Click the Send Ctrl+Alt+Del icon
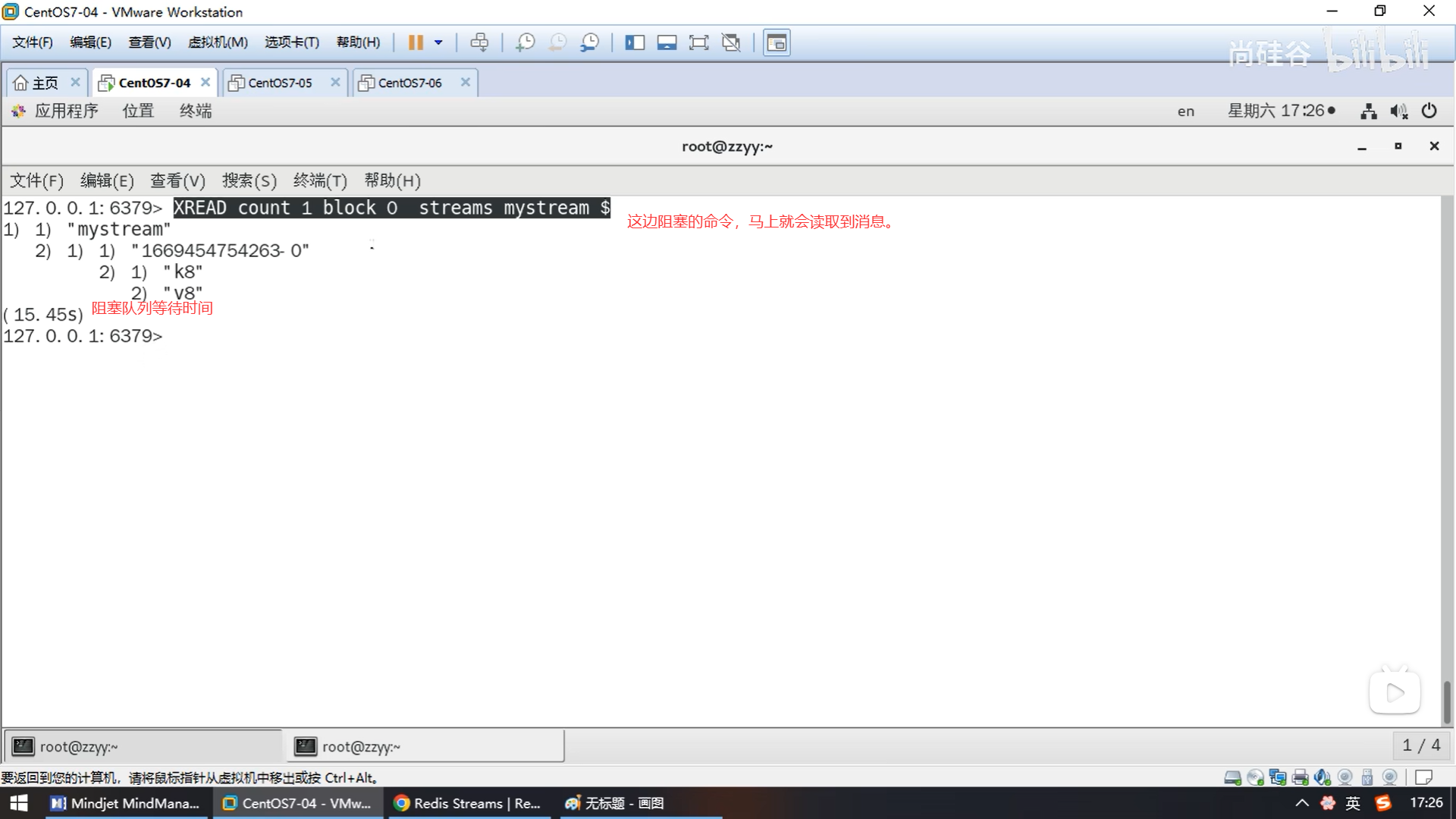 (x=479, y=42)
